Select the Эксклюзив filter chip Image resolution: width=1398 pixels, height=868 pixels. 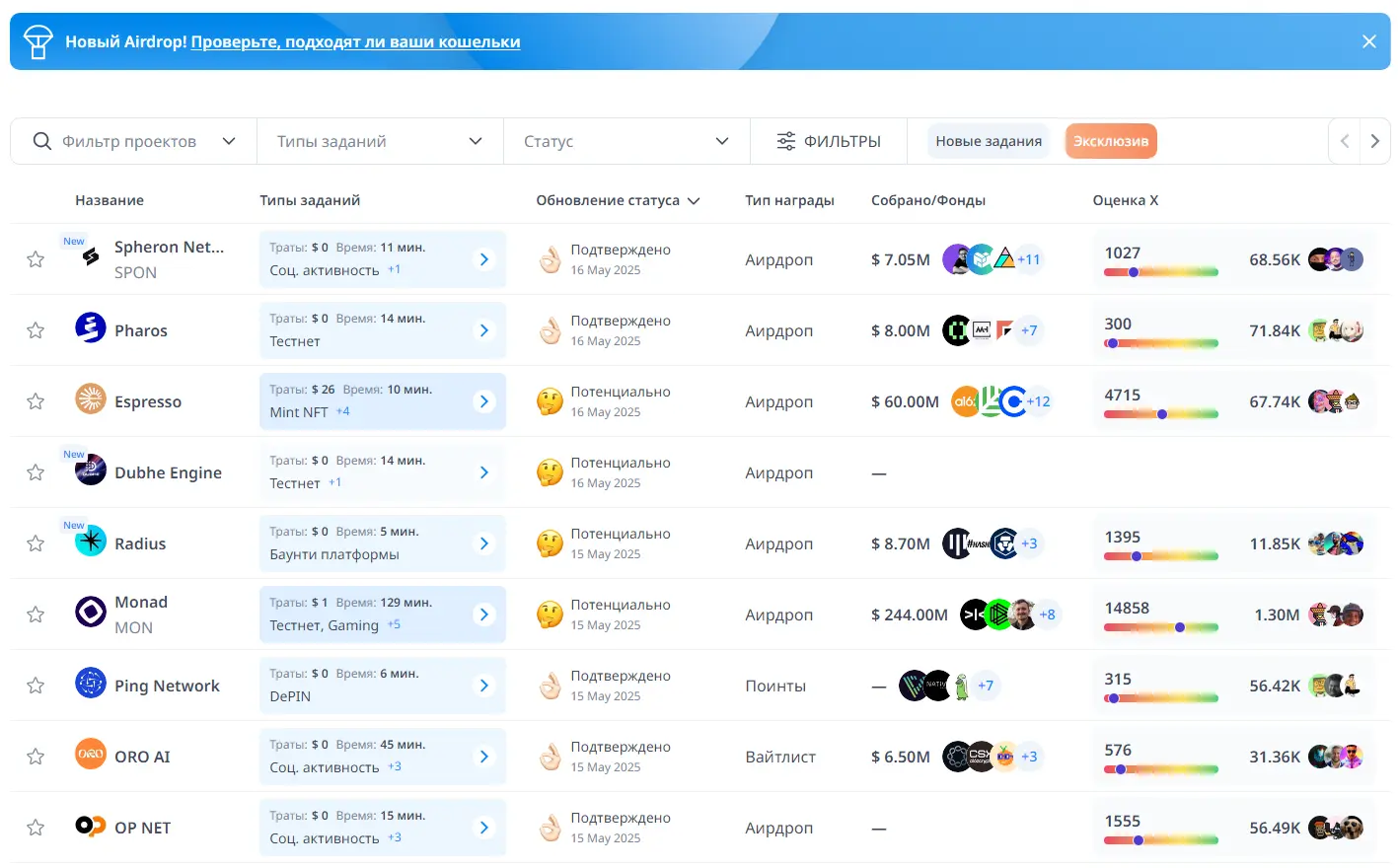point(1111,141)
